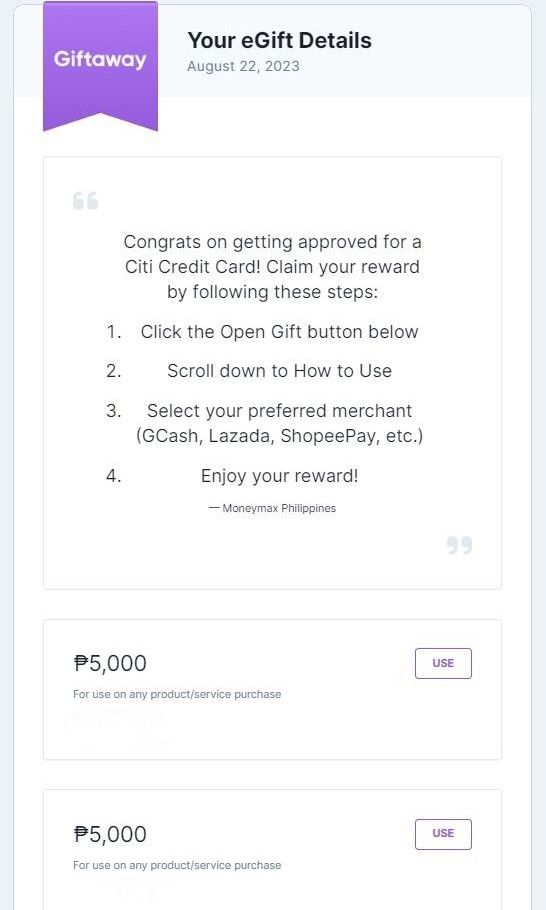The width and height of the screenshot is (546, 910).
Task: Click the first ₱5,000 amount
Action: (x=110, y=663)
